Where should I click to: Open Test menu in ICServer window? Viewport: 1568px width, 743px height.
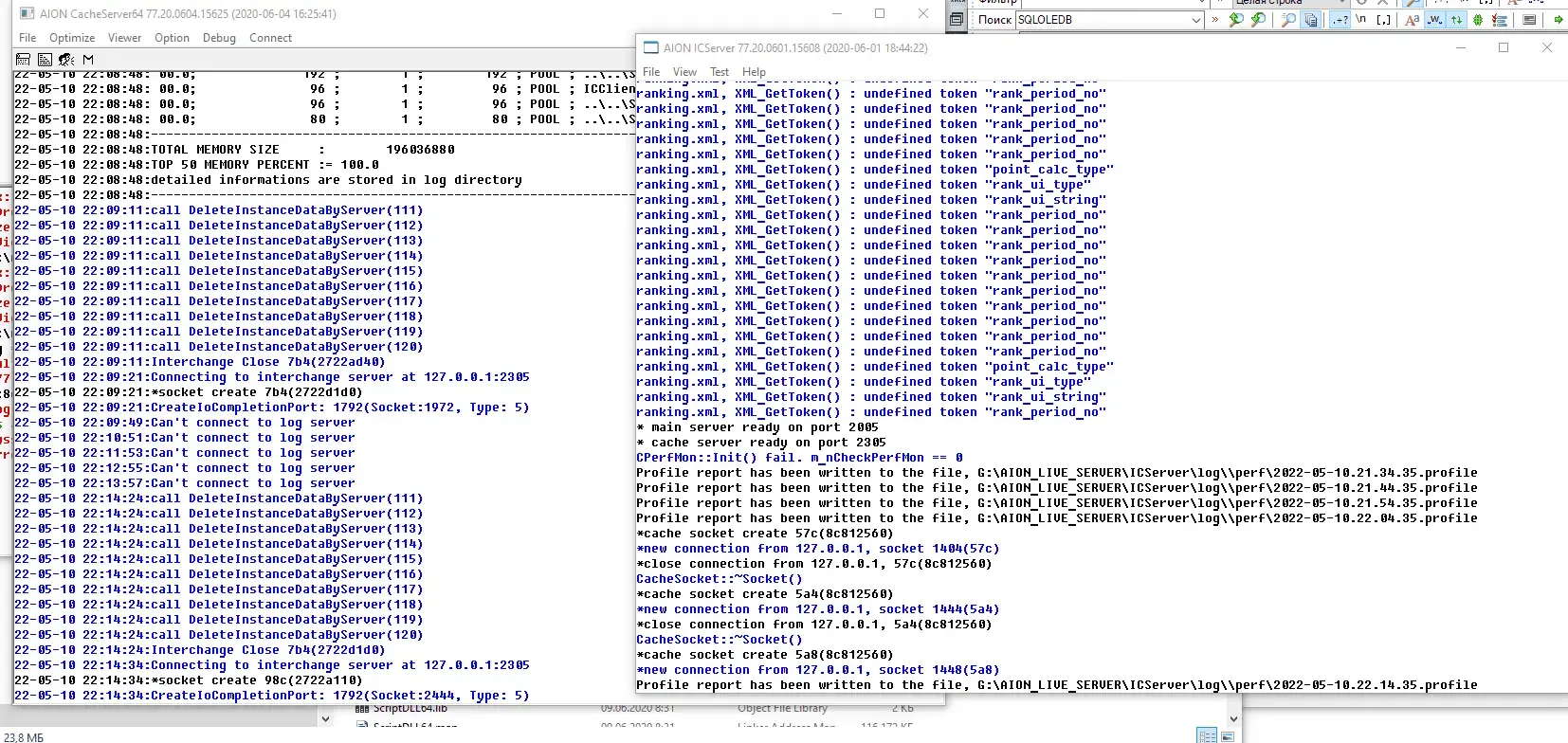tap(720, 72)
